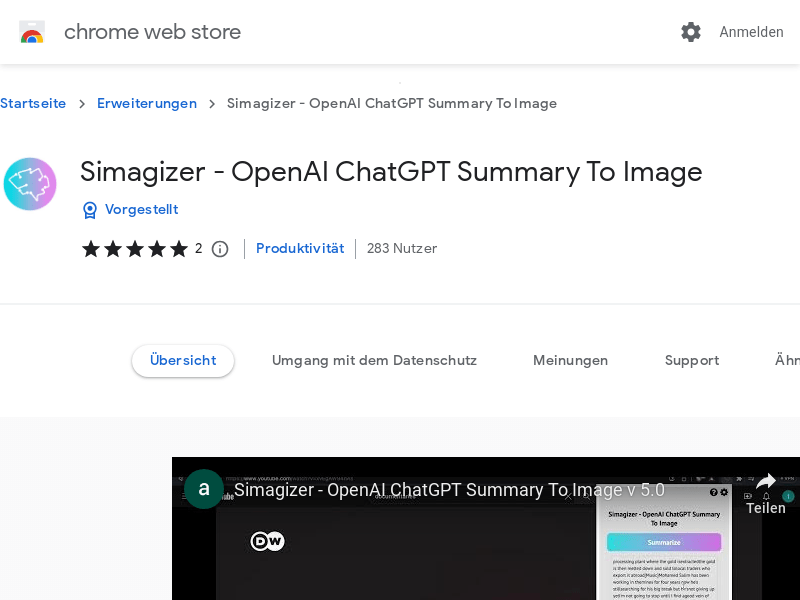Click the rating info icon beside the stars
The width and height of the screenshot is (800, 600).
[x=220, y=249]
